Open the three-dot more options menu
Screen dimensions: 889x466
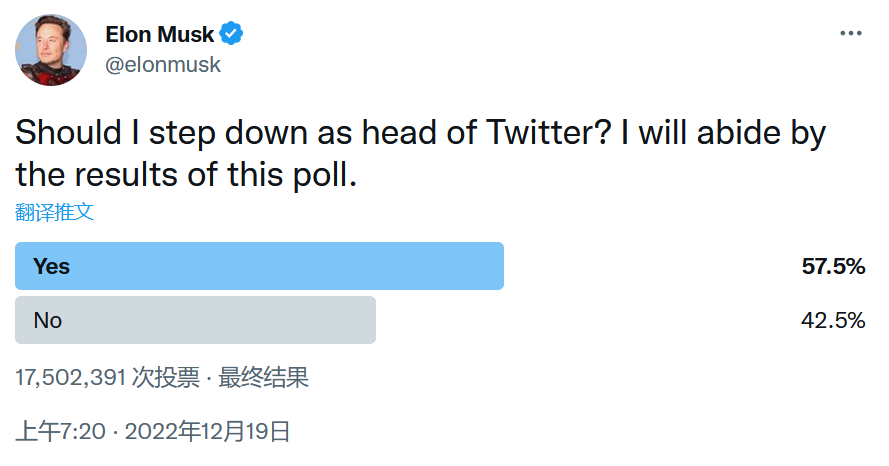[850, 34]
